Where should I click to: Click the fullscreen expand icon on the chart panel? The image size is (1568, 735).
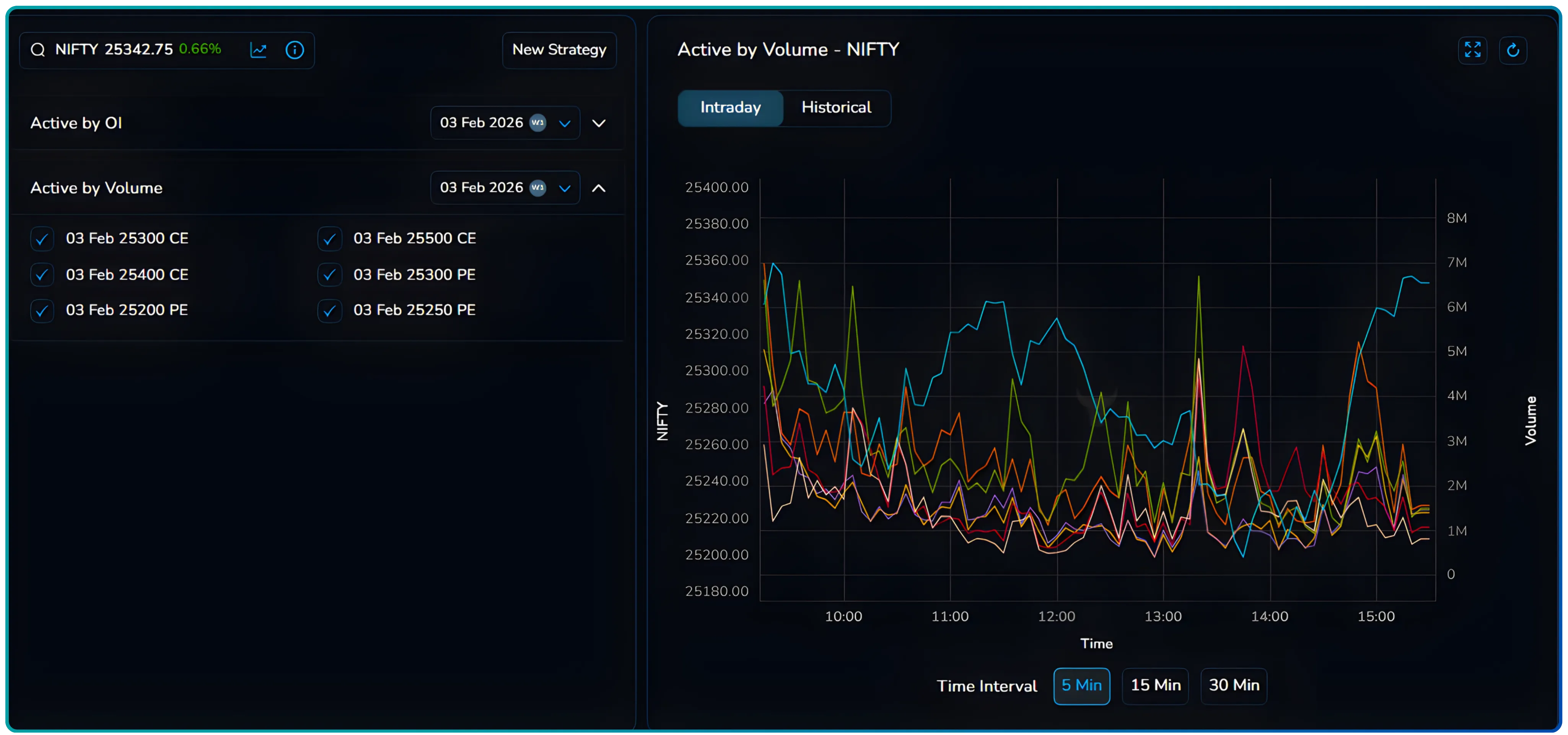click(x=1473, y=50)
